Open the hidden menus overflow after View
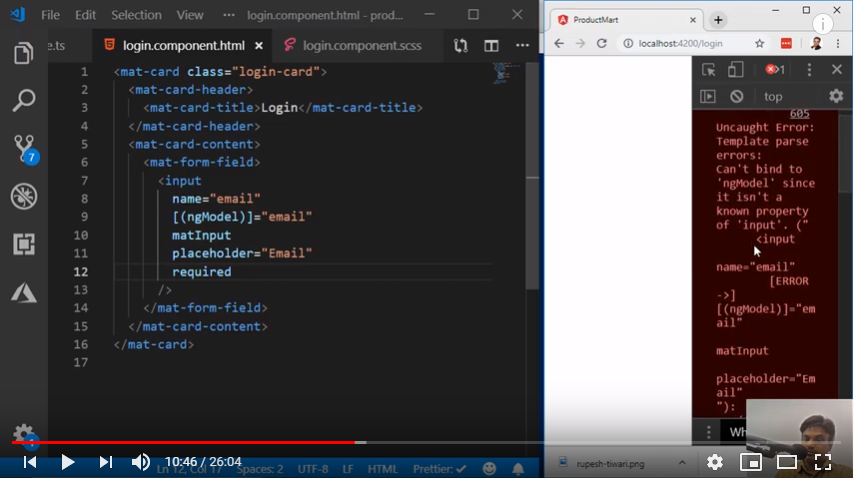 [x=230, y=15]
